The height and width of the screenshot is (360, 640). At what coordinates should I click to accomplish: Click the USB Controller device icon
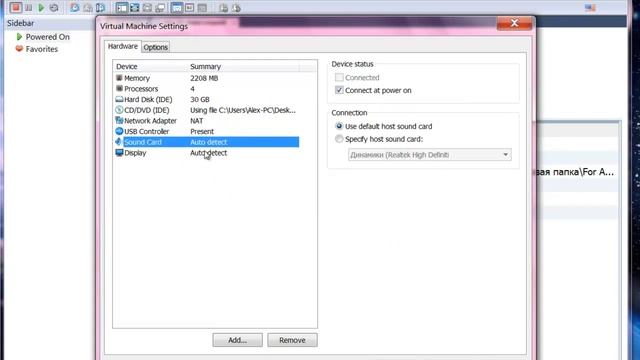[119, 131]
